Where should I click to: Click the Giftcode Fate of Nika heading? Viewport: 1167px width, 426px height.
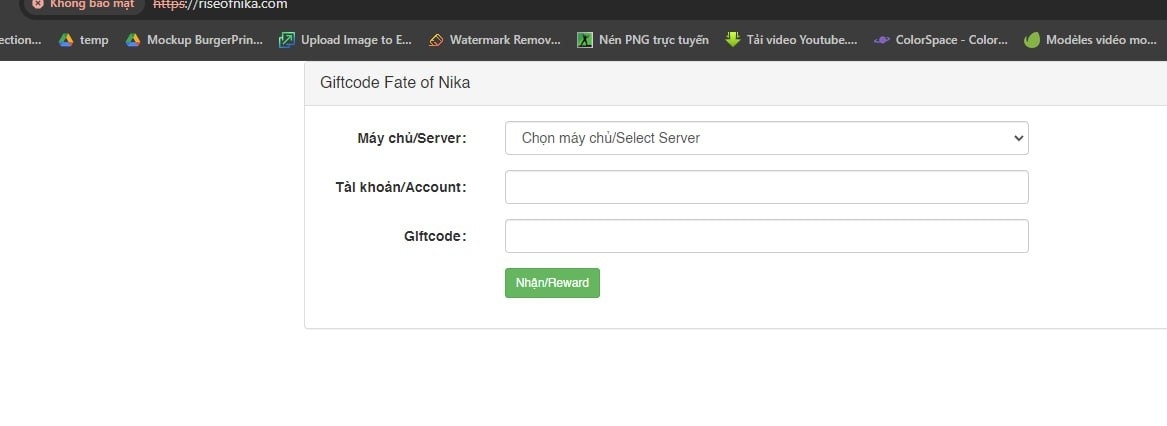point(395,83)
